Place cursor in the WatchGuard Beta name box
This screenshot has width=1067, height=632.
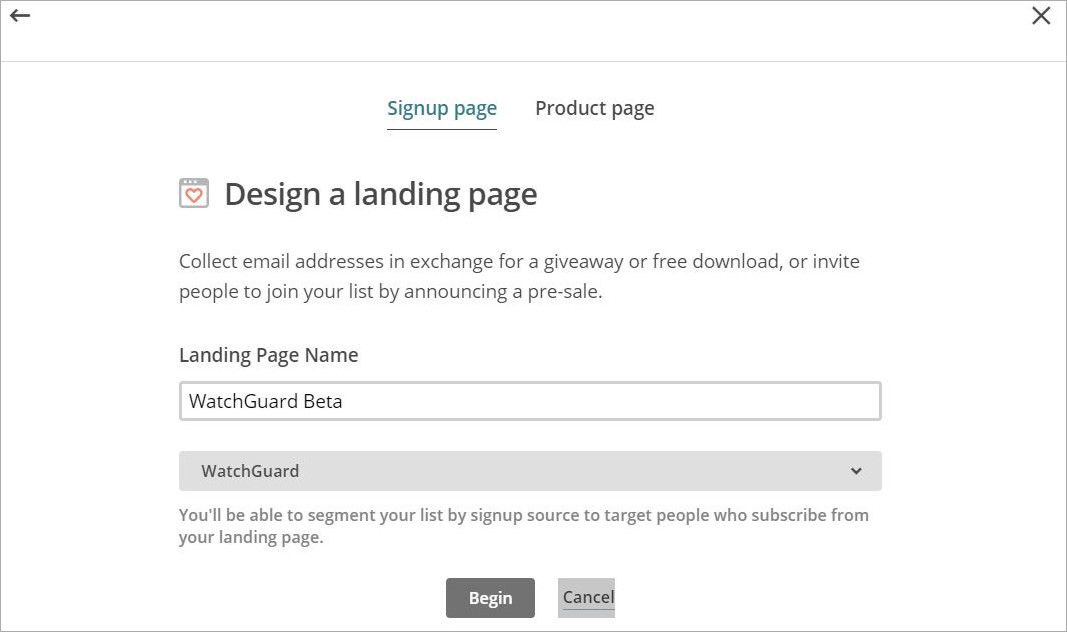point(530,400)
